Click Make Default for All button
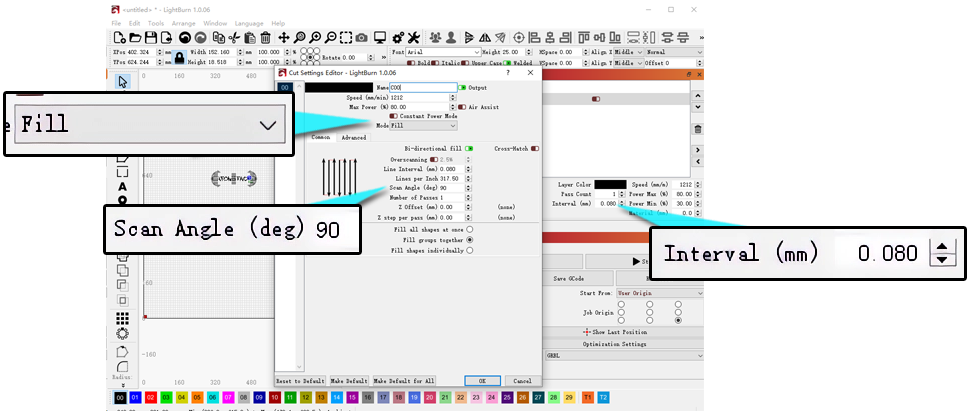This screenshot has width=971, height=417. coord(404,380)
